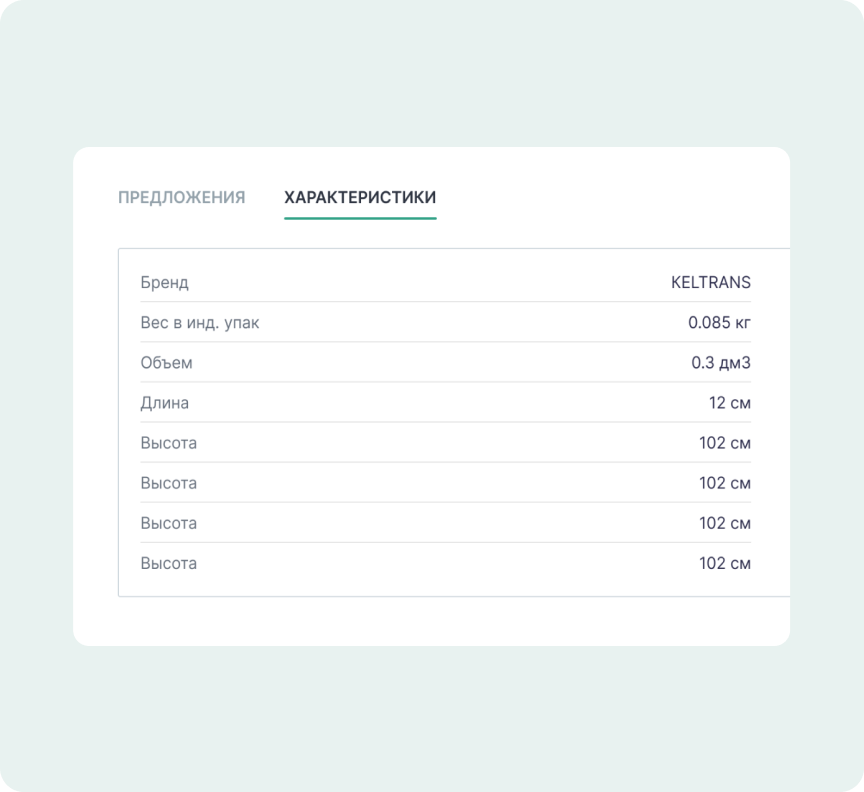Select 102 см in the first Высота row
This screenshot has width=864, height=792.
724,443
